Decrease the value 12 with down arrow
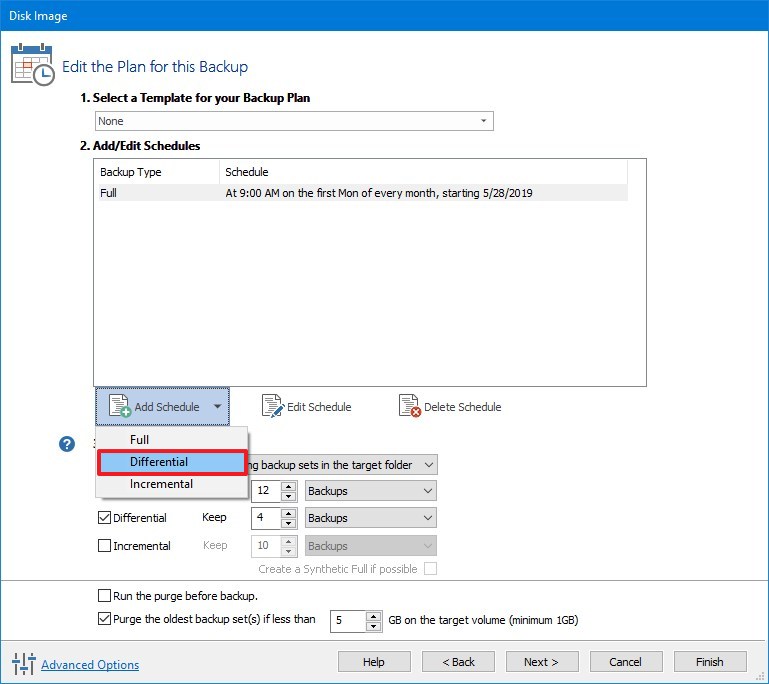Screen dimensions: 769x684 [289, 496]
